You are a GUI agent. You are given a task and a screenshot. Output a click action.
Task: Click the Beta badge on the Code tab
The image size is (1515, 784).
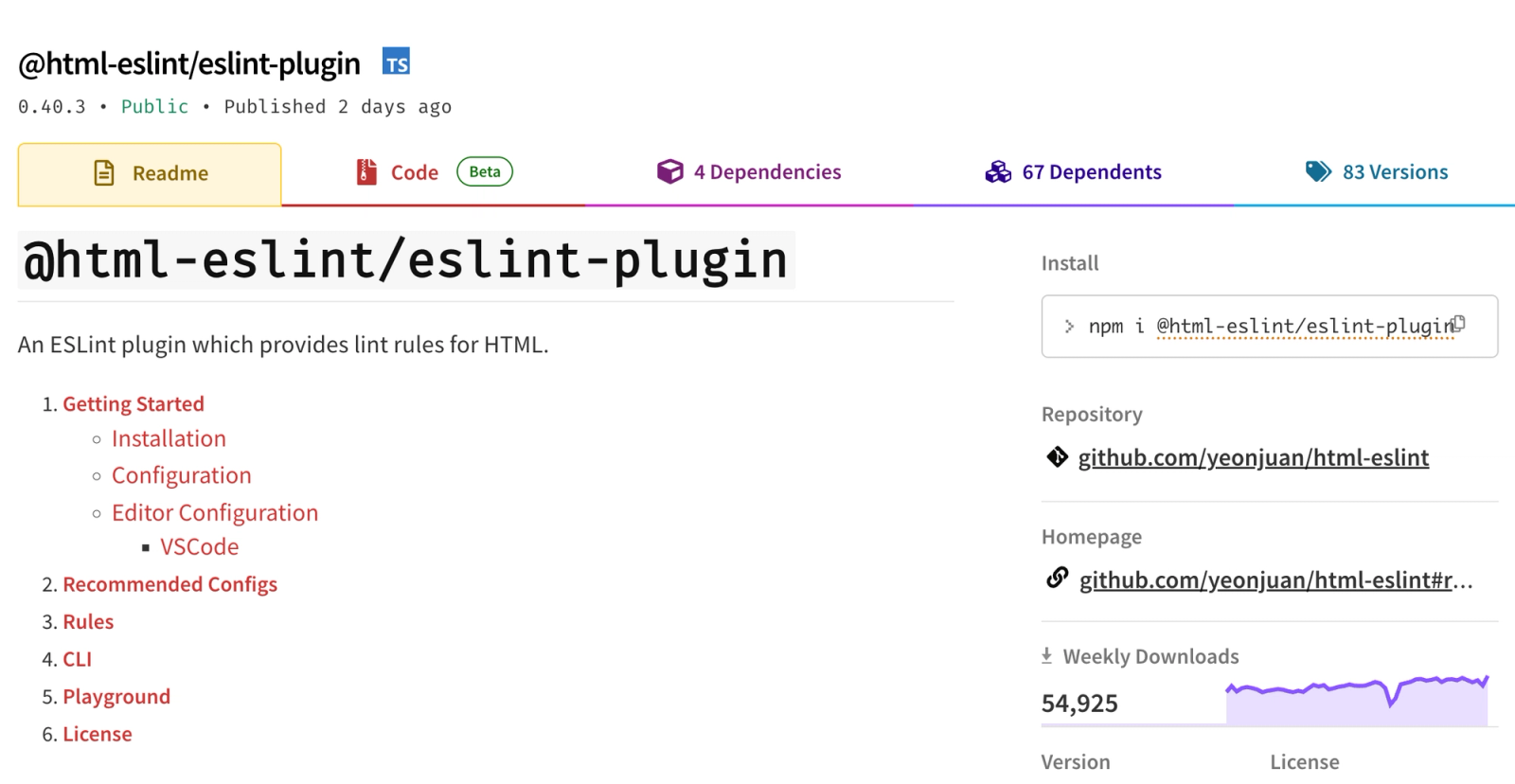(x=485, y=171)
